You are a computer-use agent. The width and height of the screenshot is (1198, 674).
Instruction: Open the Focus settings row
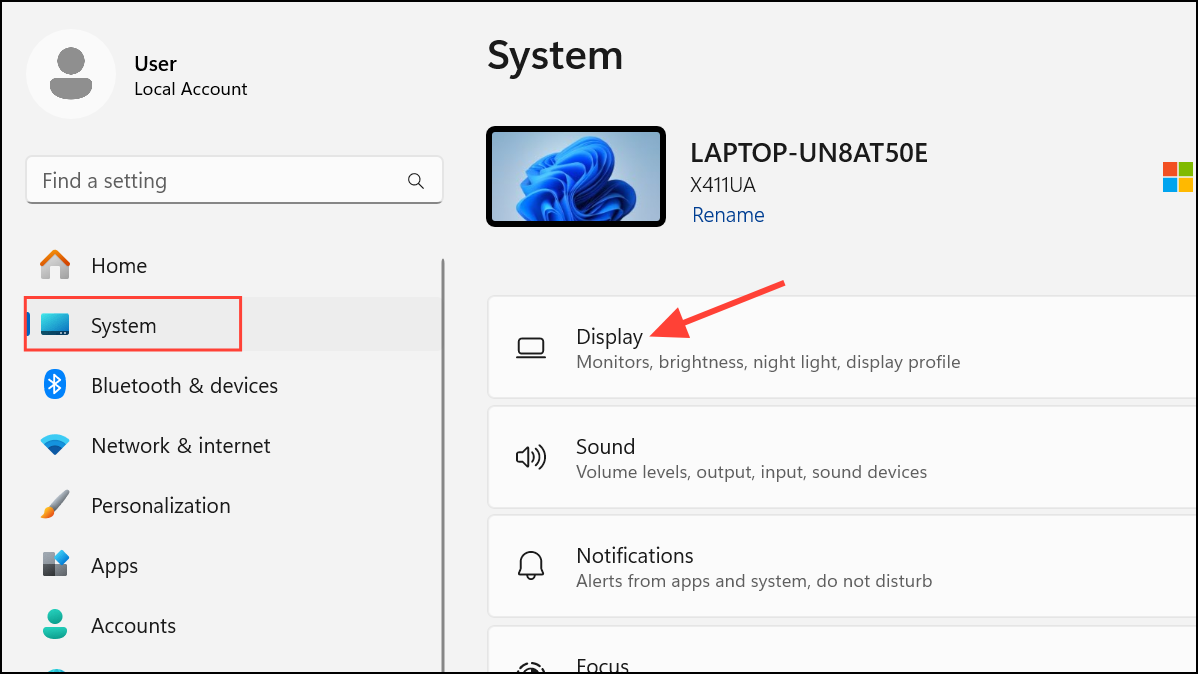click(840, 660)
